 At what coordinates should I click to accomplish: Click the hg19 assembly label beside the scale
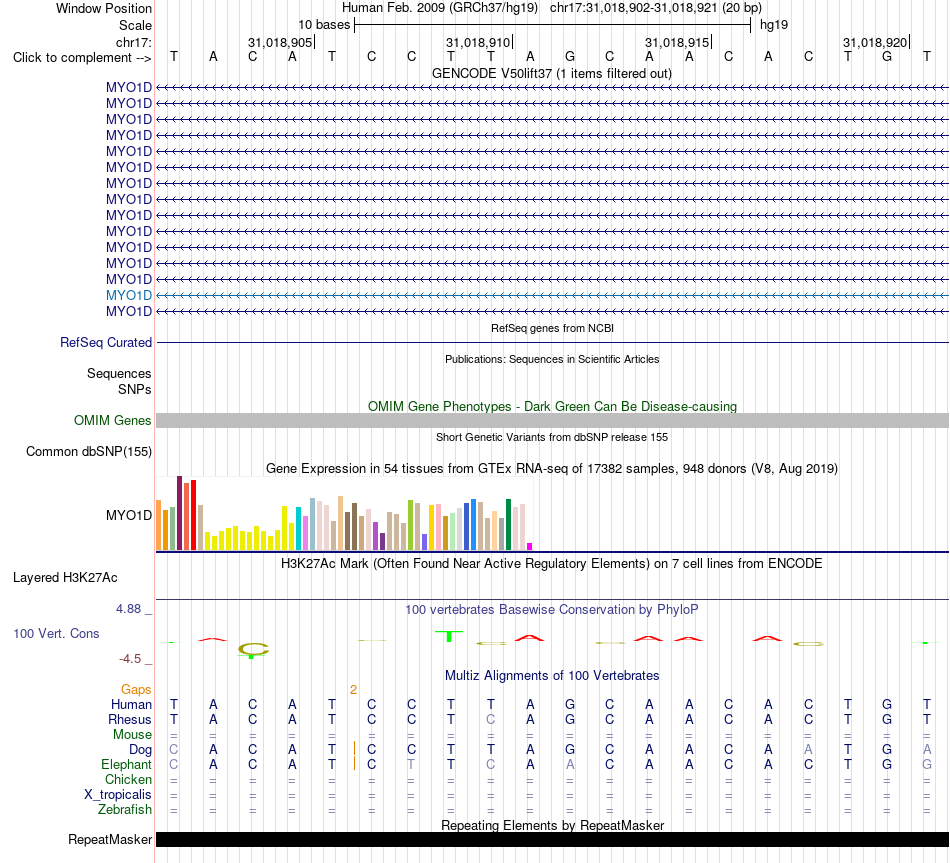(x=774, y=25)
